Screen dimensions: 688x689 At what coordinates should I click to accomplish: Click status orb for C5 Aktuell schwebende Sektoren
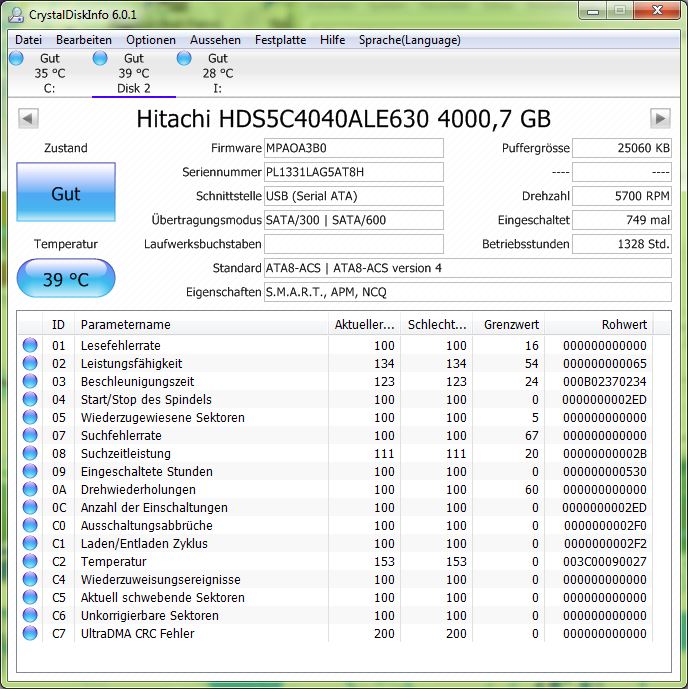(x=30, y=597)
